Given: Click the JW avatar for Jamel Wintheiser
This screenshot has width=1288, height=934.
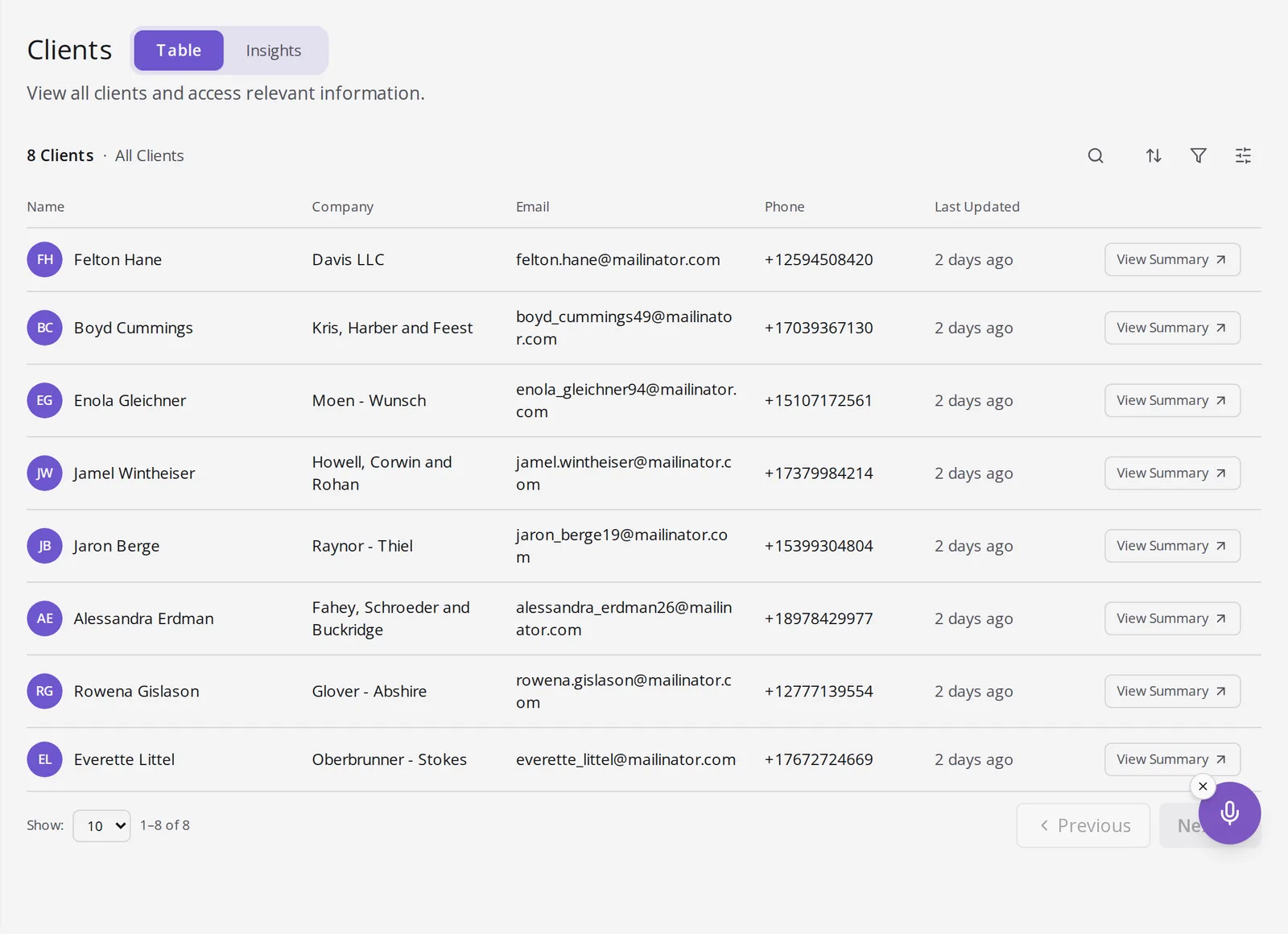Looking at the screenshot, I should 44,473.
